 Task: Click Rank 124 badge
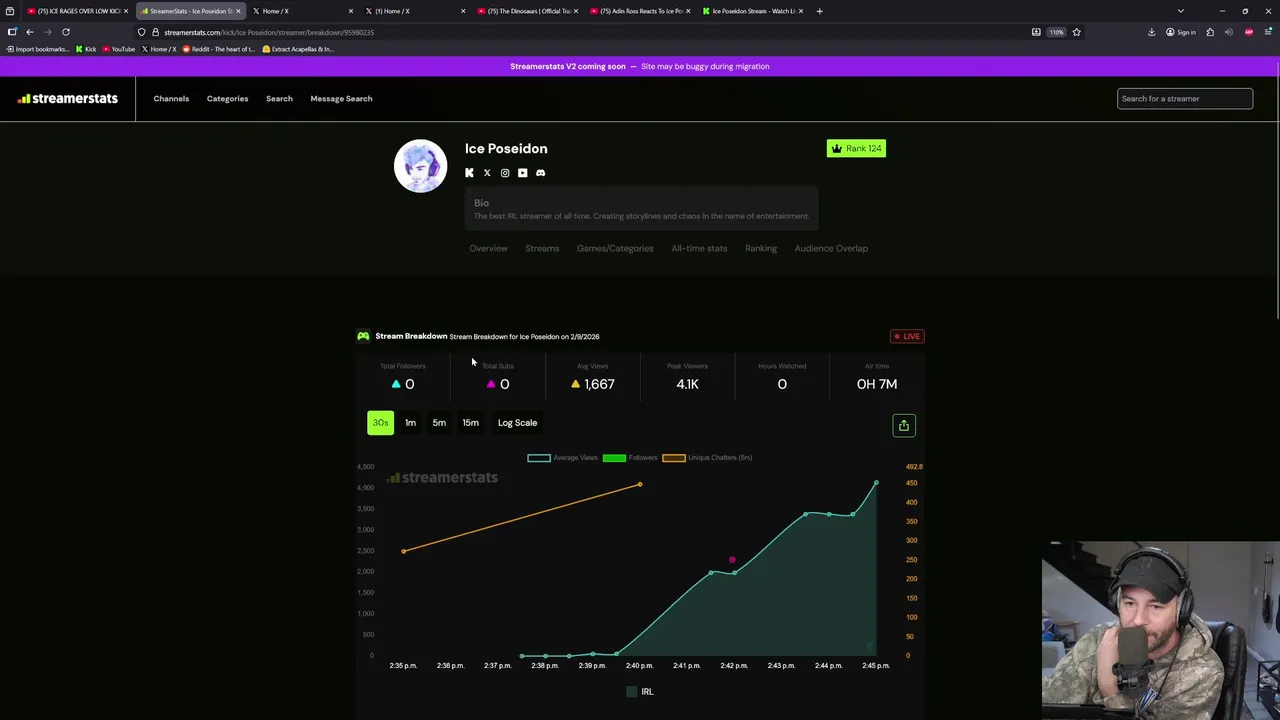pos(856,148)
